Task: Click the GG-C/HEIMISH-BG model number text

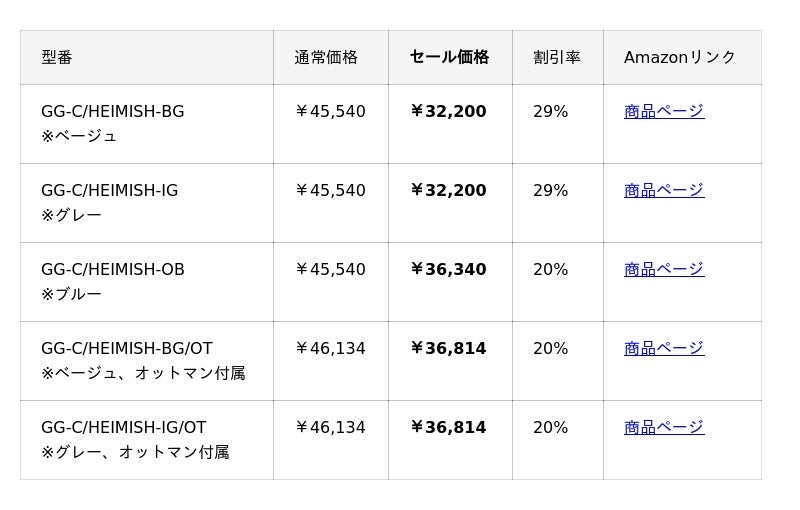Action: [x=113, y=111]
